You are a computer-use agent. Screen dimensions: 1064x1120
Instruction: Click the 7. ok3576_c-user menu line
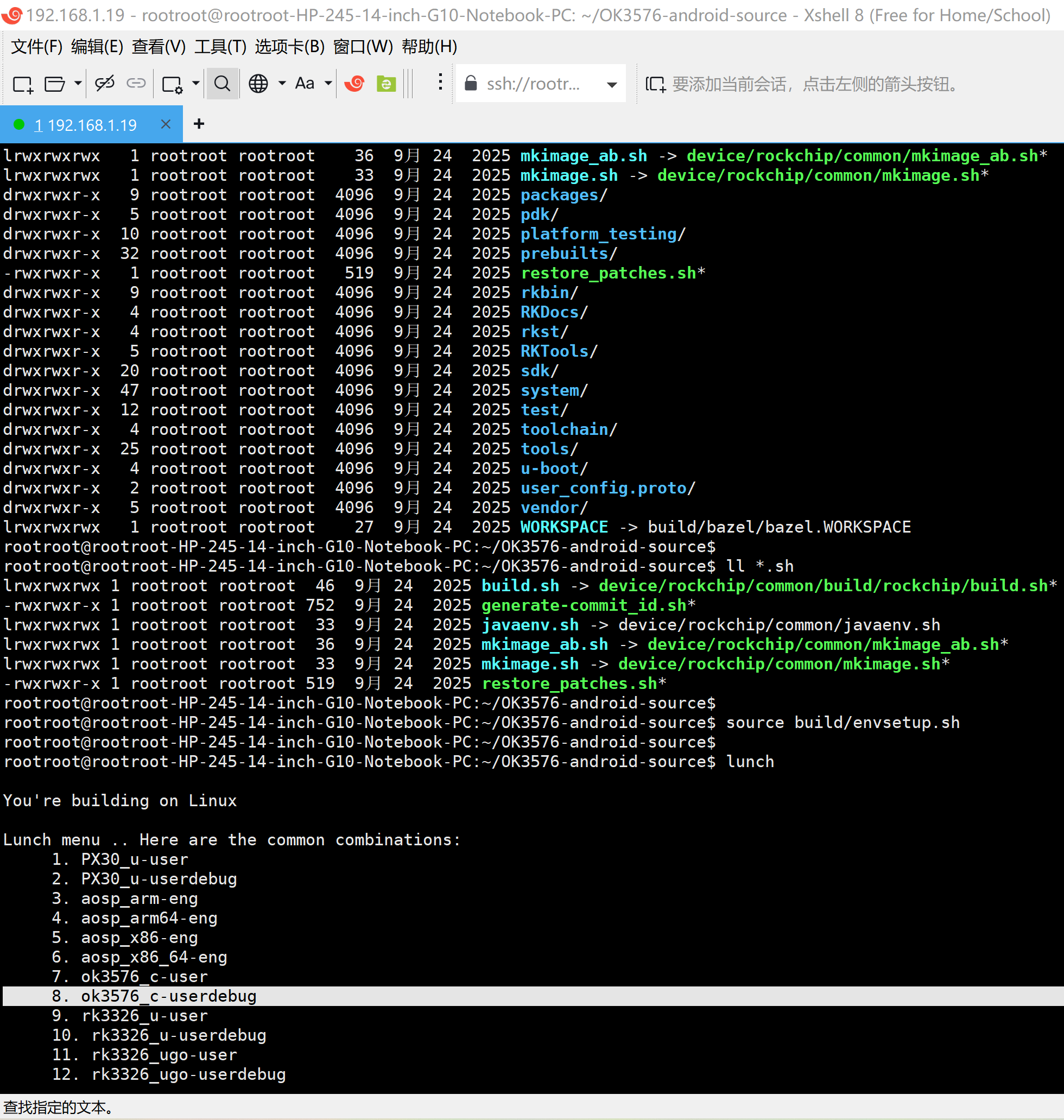tap(130, 977)
